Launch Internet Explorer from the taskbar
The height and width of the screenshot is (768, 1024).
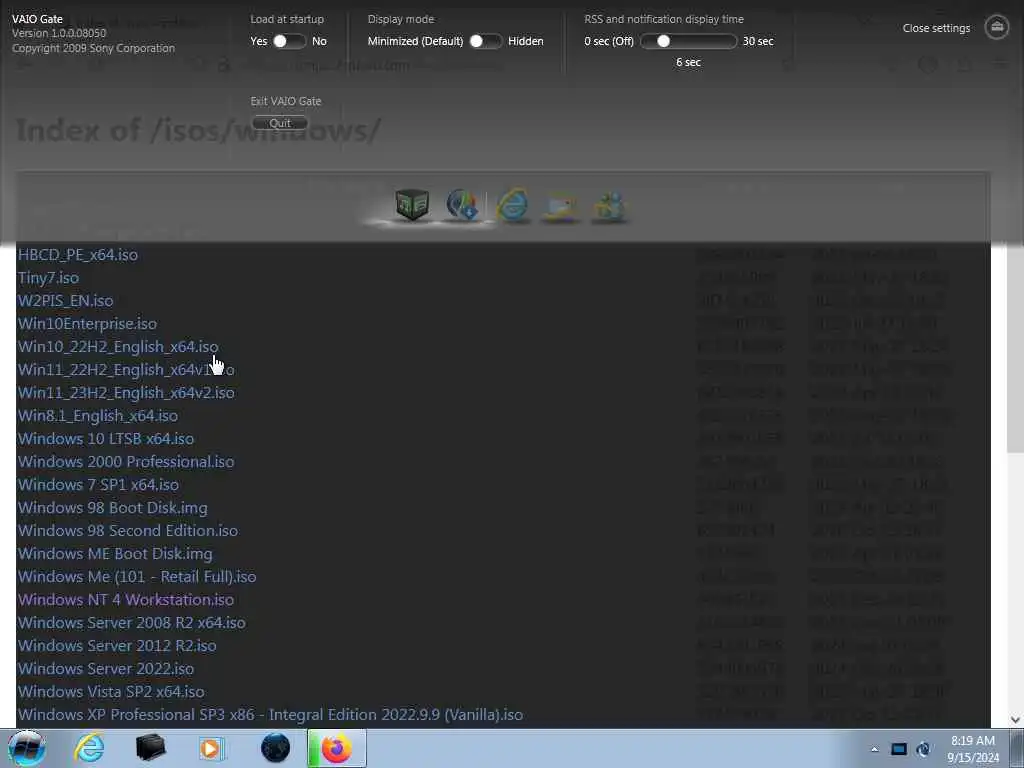coord(89,748)
